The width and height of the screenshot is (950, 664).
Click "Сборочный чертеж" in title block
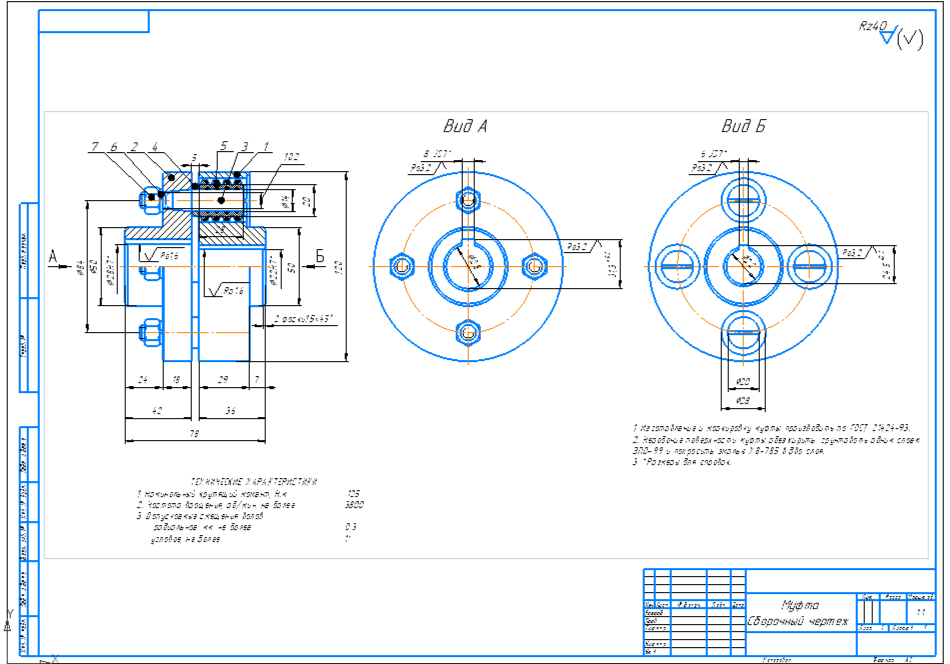pos(798,622)
